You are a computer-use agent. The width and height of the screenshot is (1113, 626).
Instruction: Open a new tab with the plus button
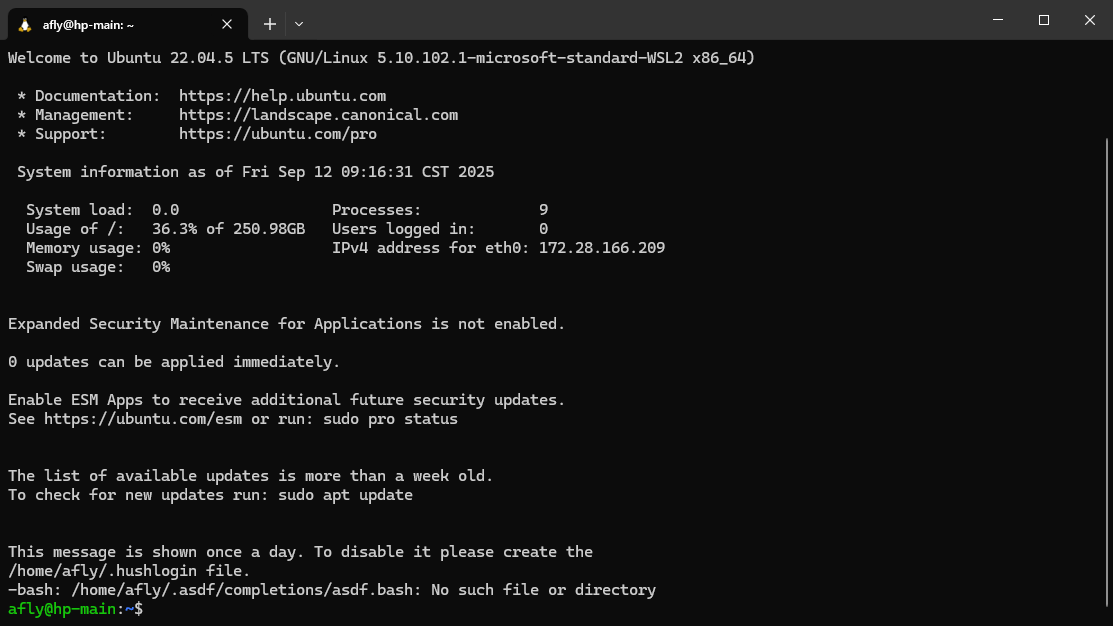(x=270, y=24)
